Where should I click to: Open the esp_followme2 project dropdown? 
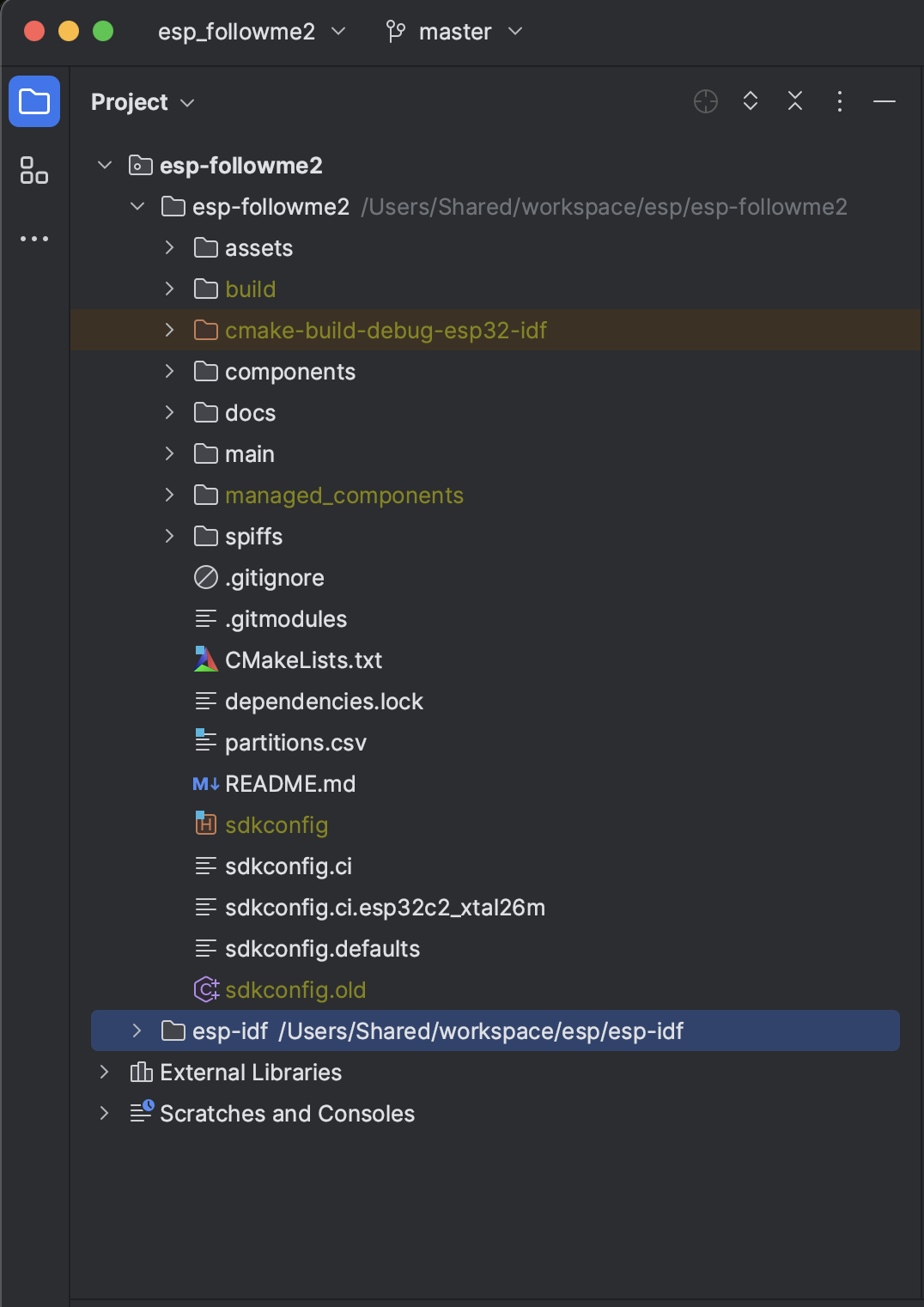click(252, 32)
